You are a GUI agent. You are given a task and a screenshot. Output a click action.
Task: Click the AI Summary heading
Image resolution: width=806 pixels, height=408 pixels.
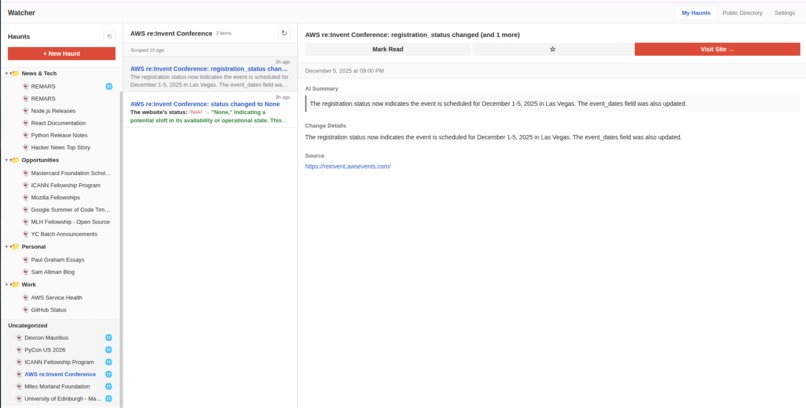click(x=322, y=88)
